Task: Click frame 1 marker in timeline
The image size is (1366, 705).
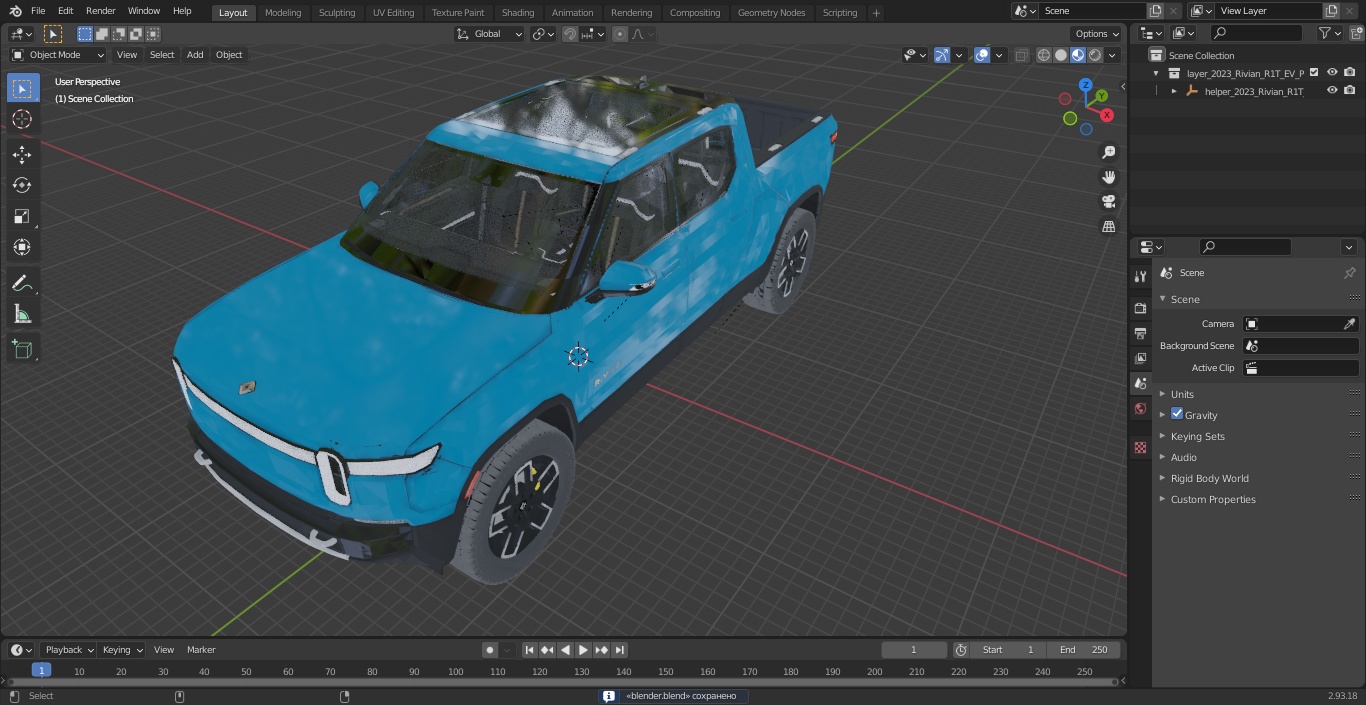Action: pyautogui.click(x=41, y=671)
